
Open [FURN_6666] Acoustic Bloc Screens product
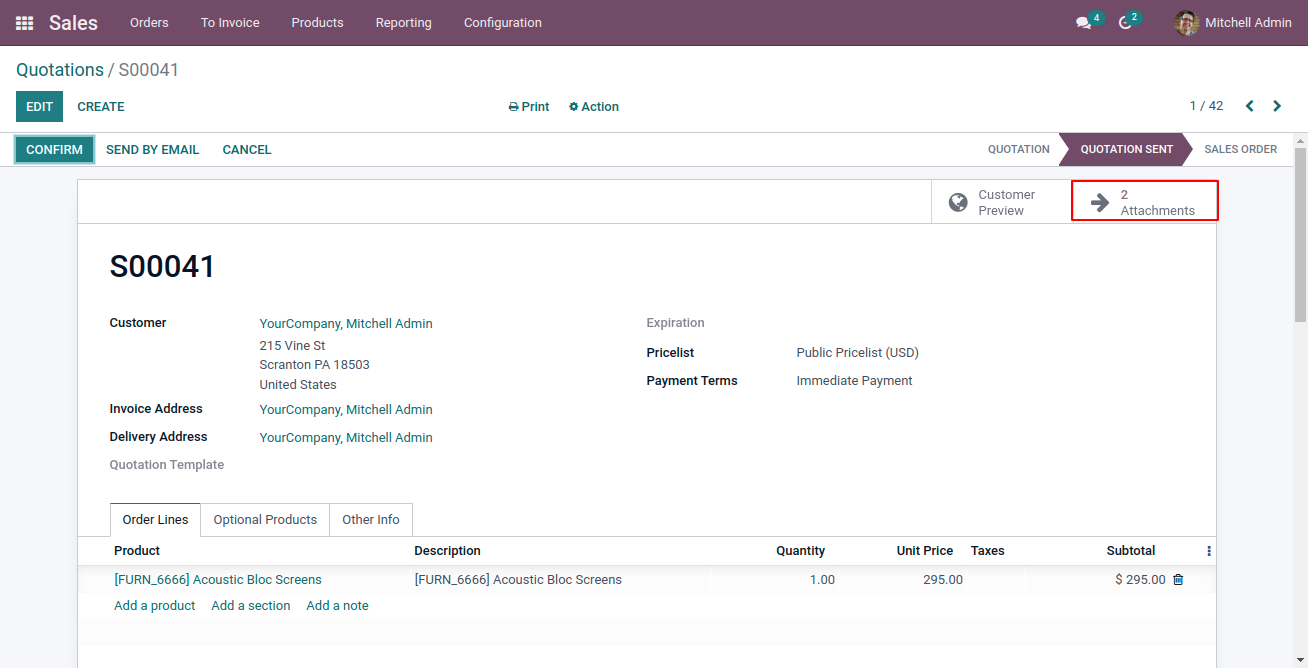[218, 580]
